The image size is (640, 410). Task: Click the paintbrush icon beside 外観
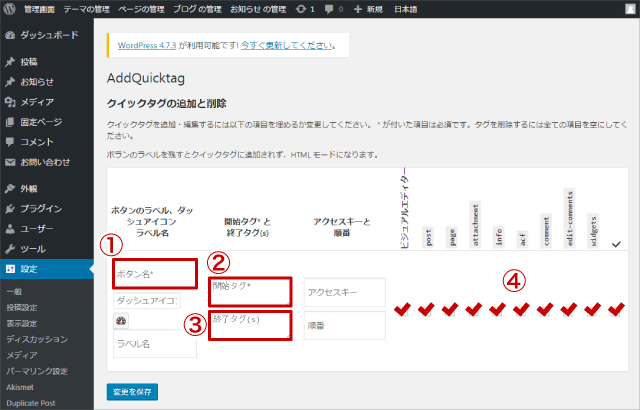click(10, 188)
